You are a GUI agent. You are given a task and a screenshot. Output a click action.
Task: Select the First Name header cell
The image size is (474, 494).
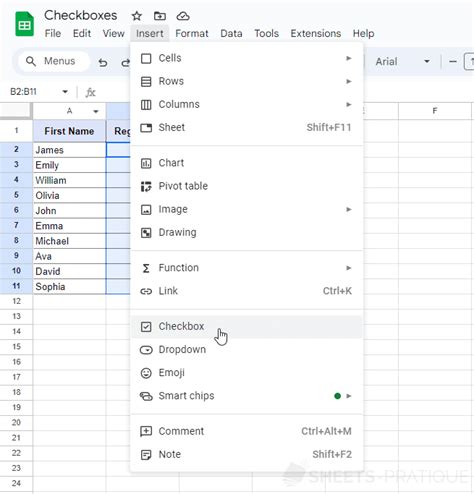pyautogui.click(x=69, y=131)
